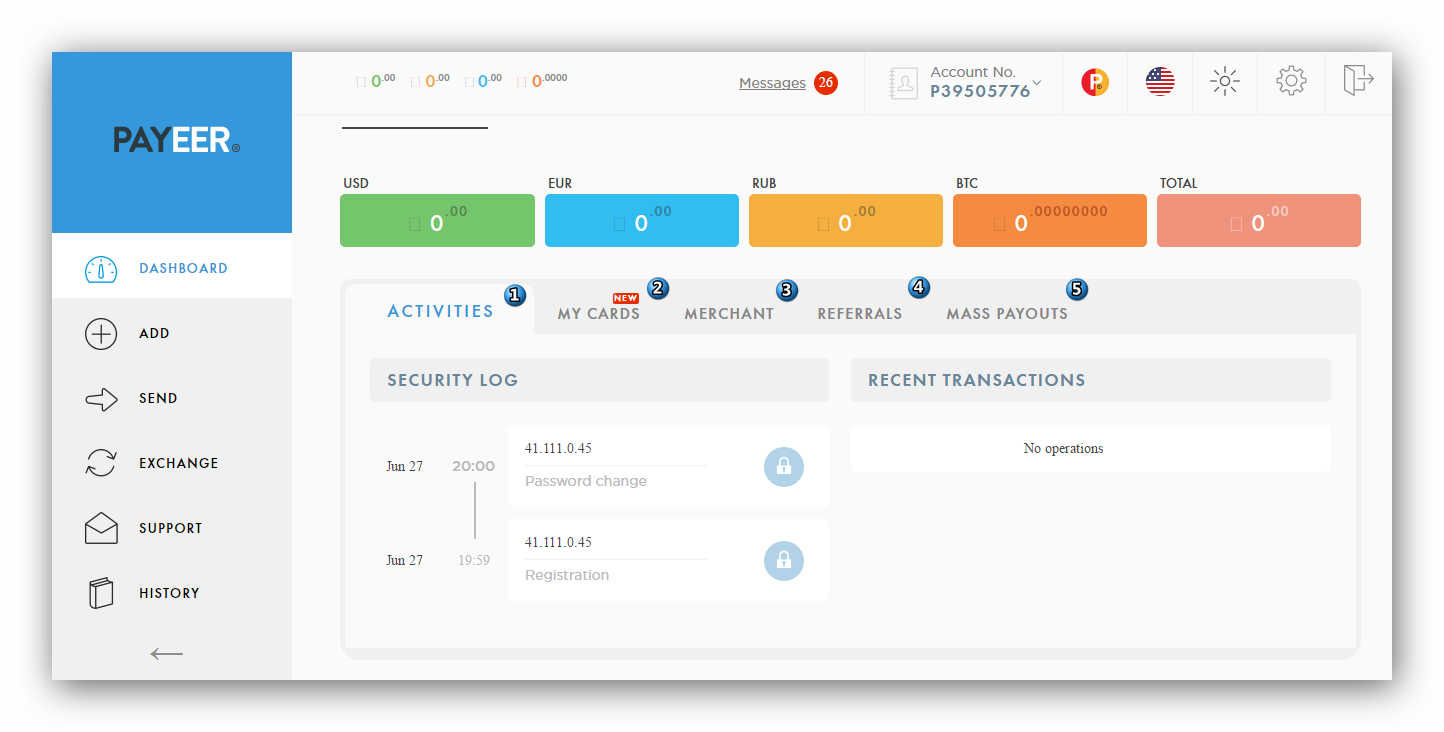The width and height of the screenshot is (1444, 732).
Task: Click the orange BTC balance card
Action: click(x=1050, y=220)
